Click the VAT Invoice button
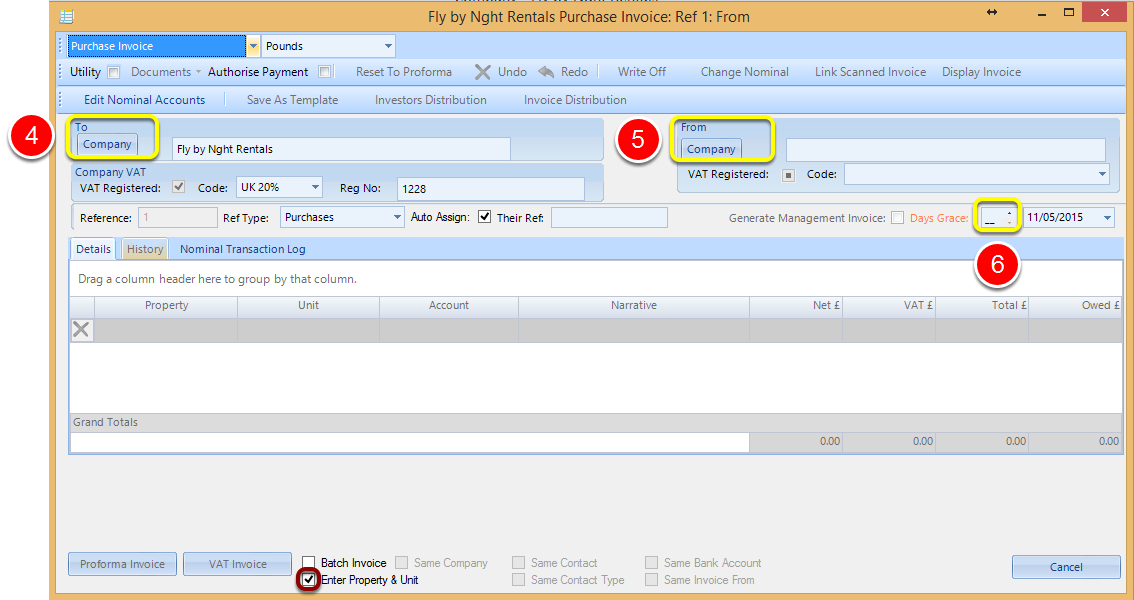The image size is (1134, 600). tap(237, 564)
